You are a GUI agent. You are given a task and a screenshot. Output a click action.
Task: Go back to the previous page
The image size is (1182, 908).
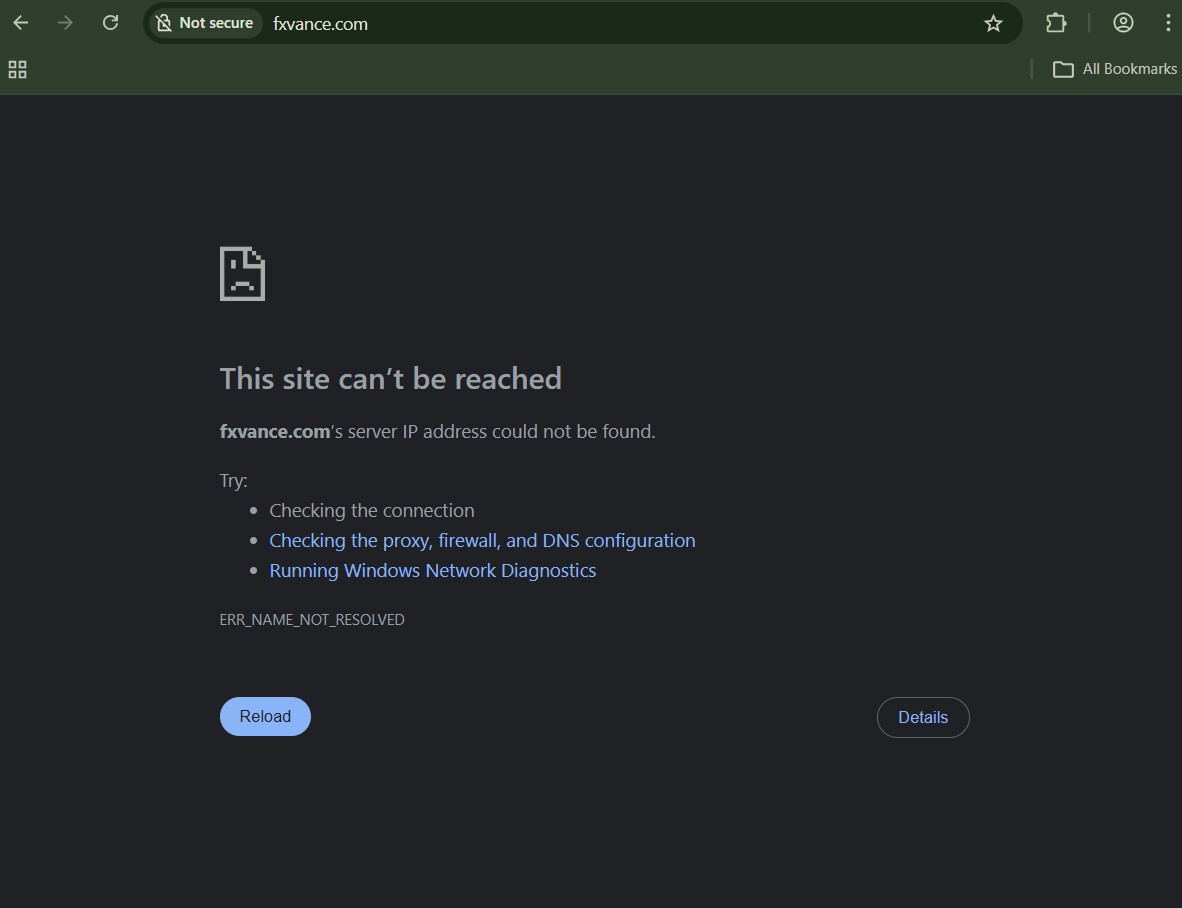pos(21,23)
